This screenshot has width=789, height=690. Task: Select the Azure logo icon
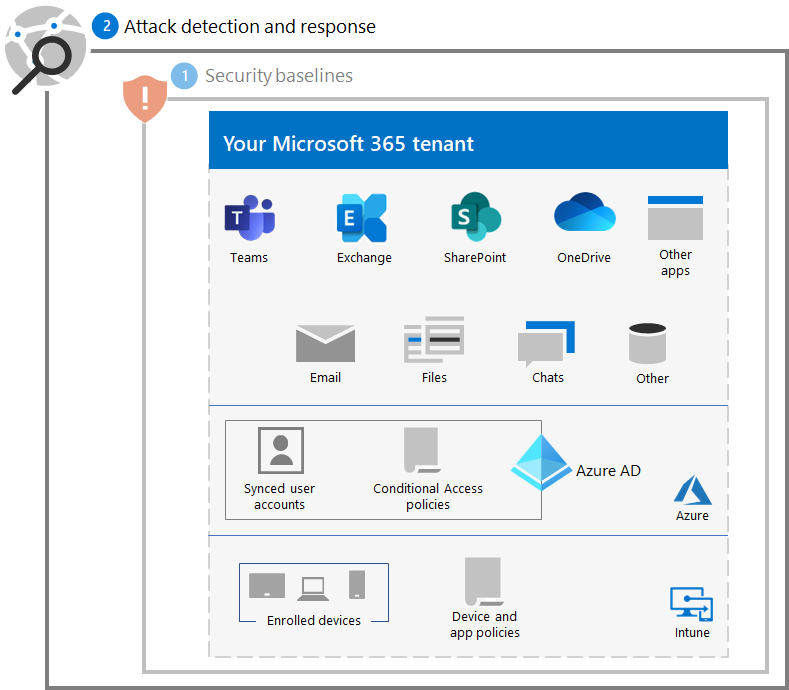click(x=692, y=490)
